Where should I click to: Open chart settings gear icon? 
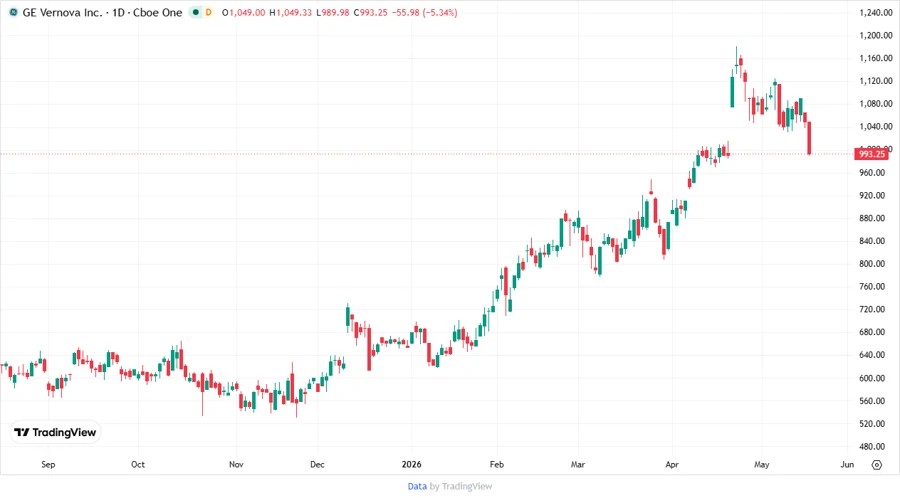coord(876,465)
